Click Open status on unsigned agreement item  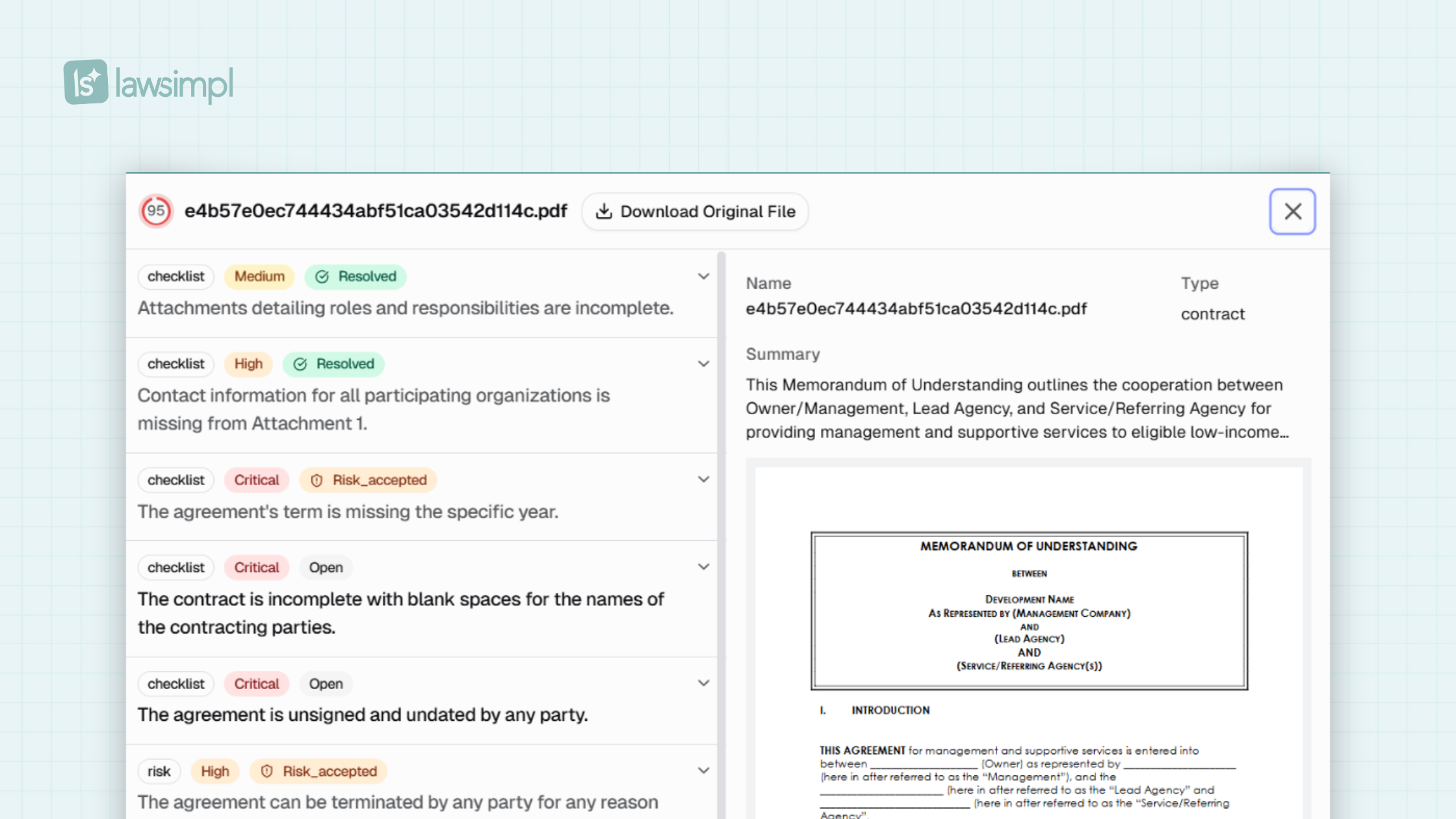point(326,684)
